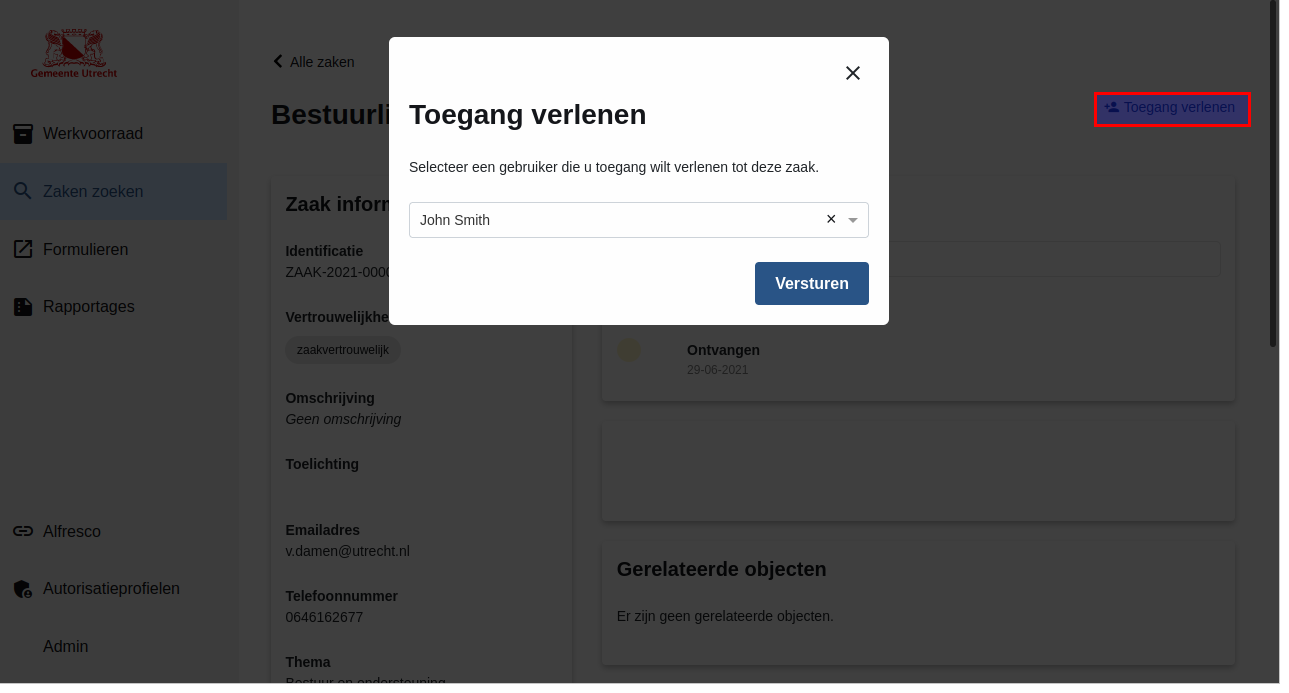Viewport: 1289px width, 693px height.
Task: Click the Zaken zoeken magnifier icon
Action: click(x=23, y=191)
